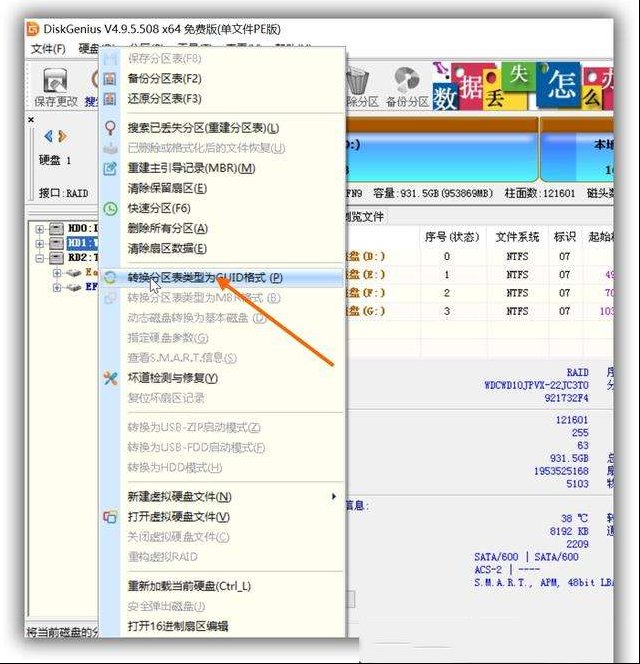The width and height of the screenshot is (640, 664).
Task: Choose 删除所有分区(A) from the menu
Action: 222,229
